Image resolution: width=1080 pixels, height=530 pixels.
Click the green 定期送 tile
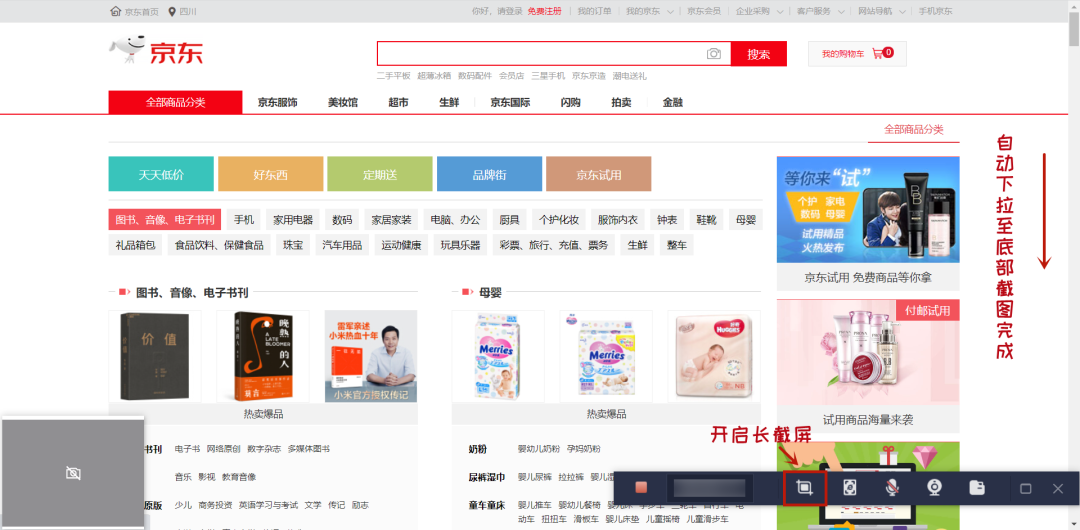pos(380,174)
